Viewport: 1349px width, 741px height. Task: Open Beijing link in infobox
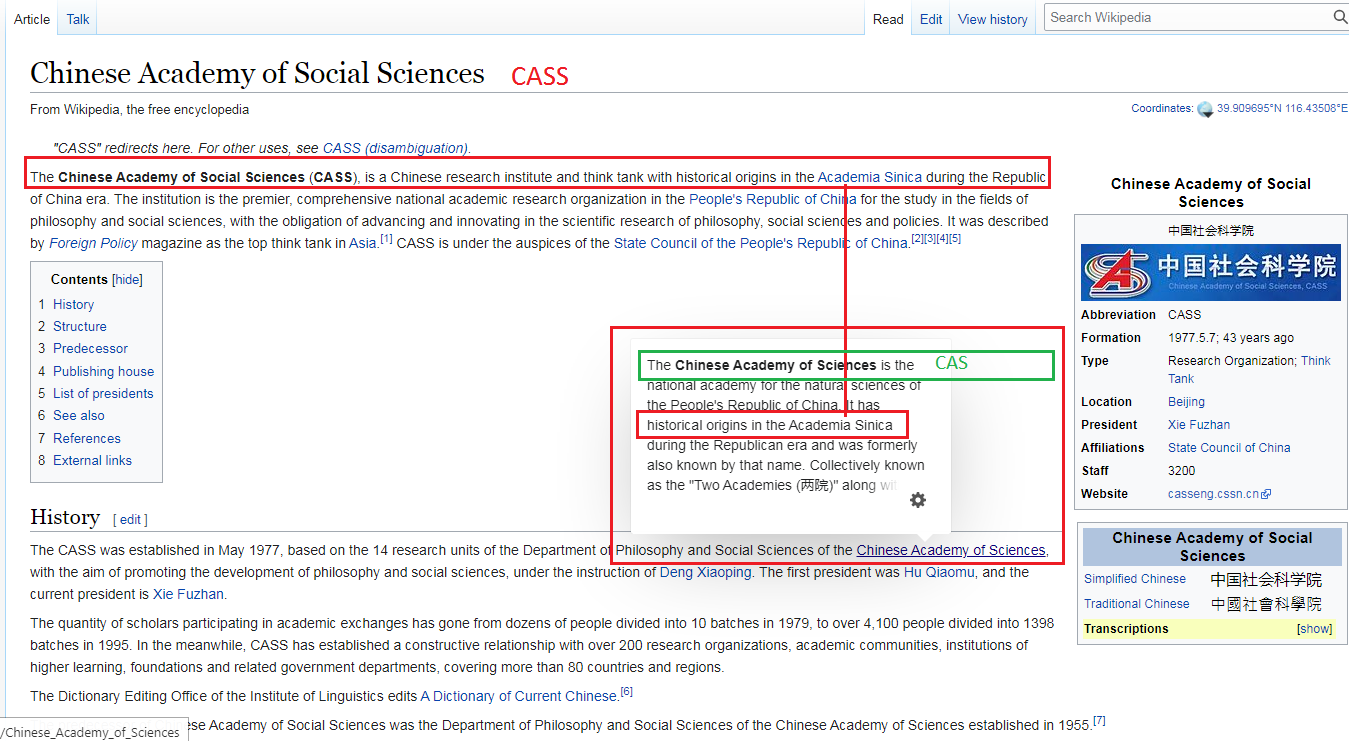click(x=1186, y=402)
